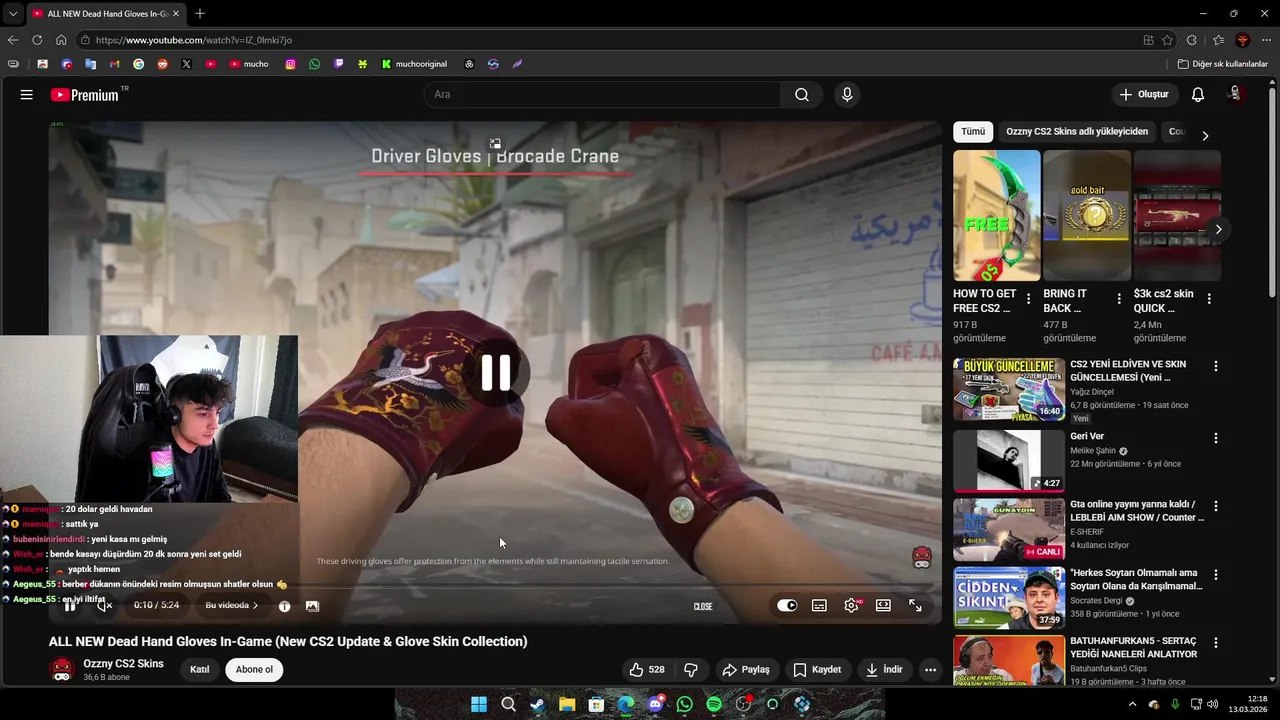
Task: Toggle the autoplay switch
Action: 787,606
